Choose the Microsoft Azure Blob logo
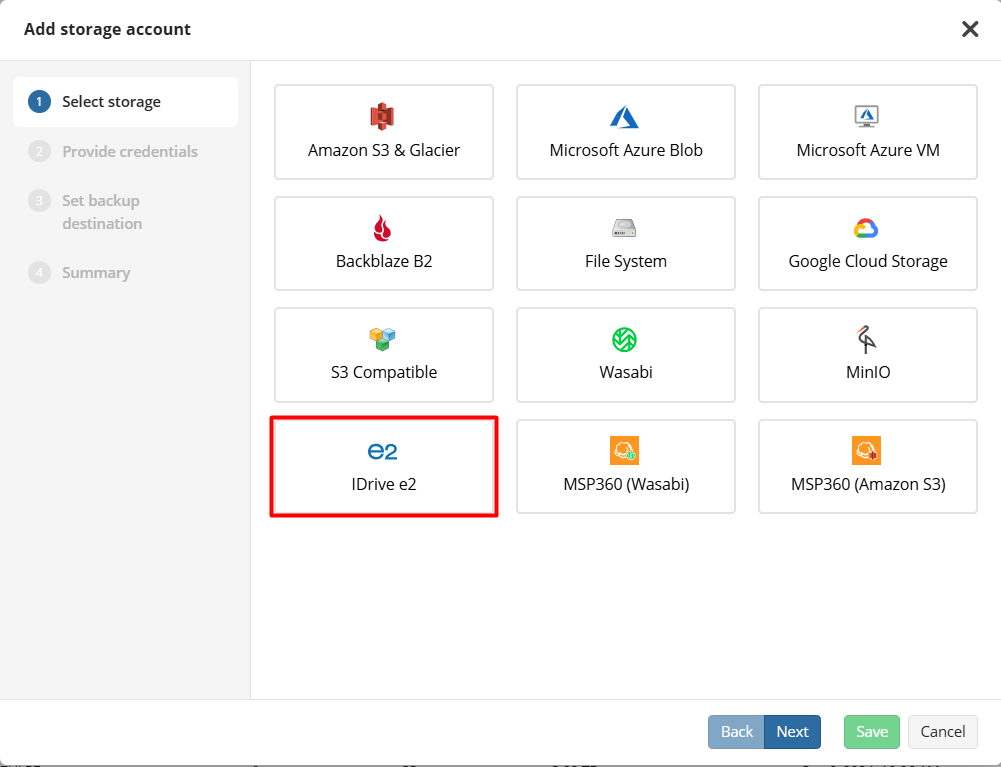The width and height of the screenshot is (1001, 767). click(x=624, y=118)
